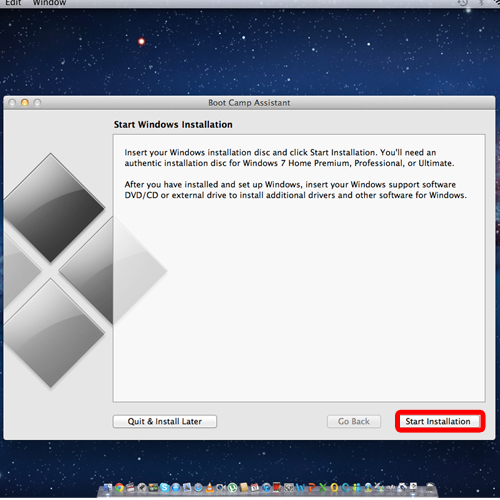The image size is (500, 500).
Task: Click the Bluetooth icon in menu bar
Action: pos(482,3)
